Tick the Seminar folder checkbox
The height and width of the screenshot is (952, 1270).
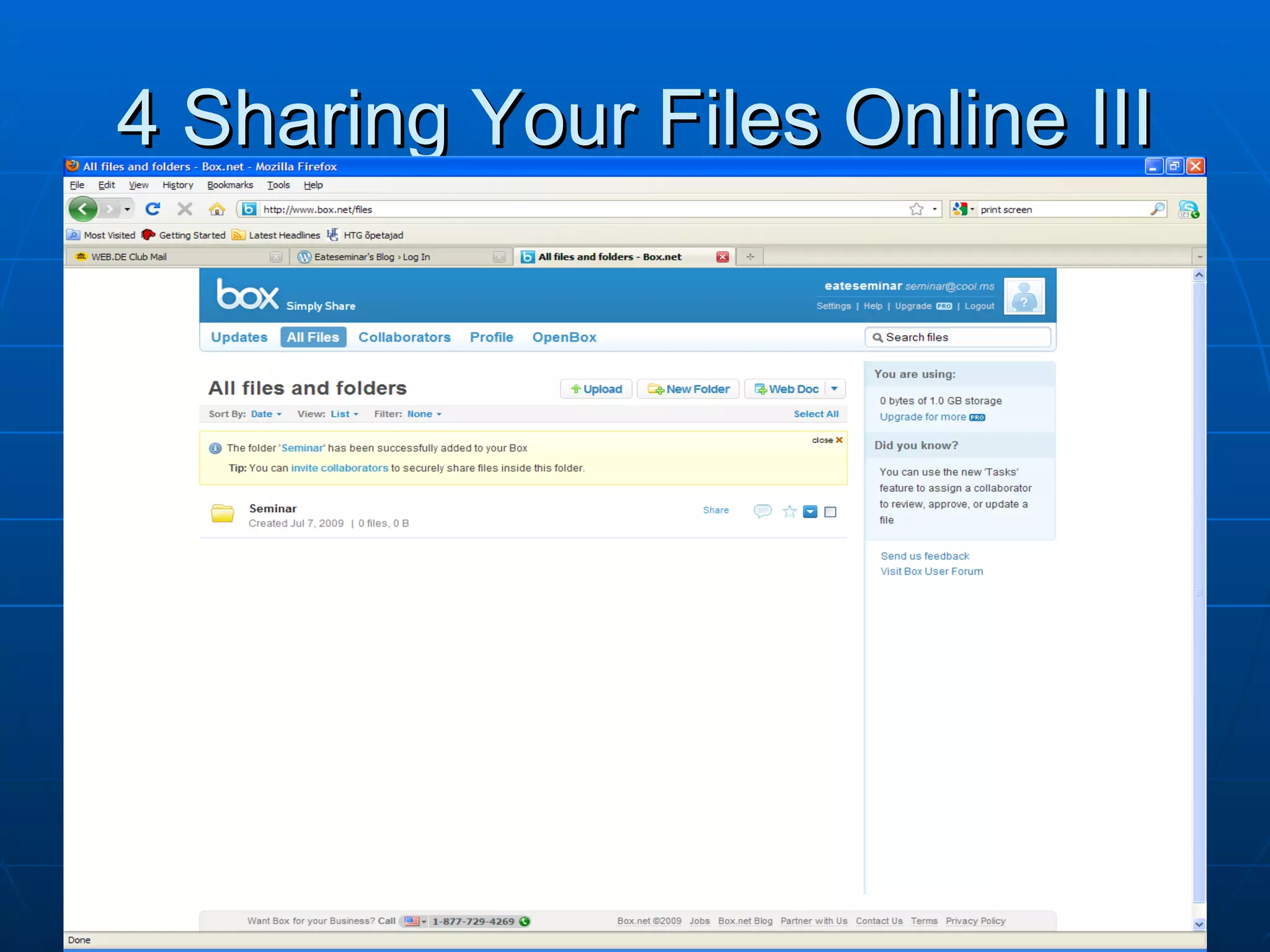click(x=830, y=512)
